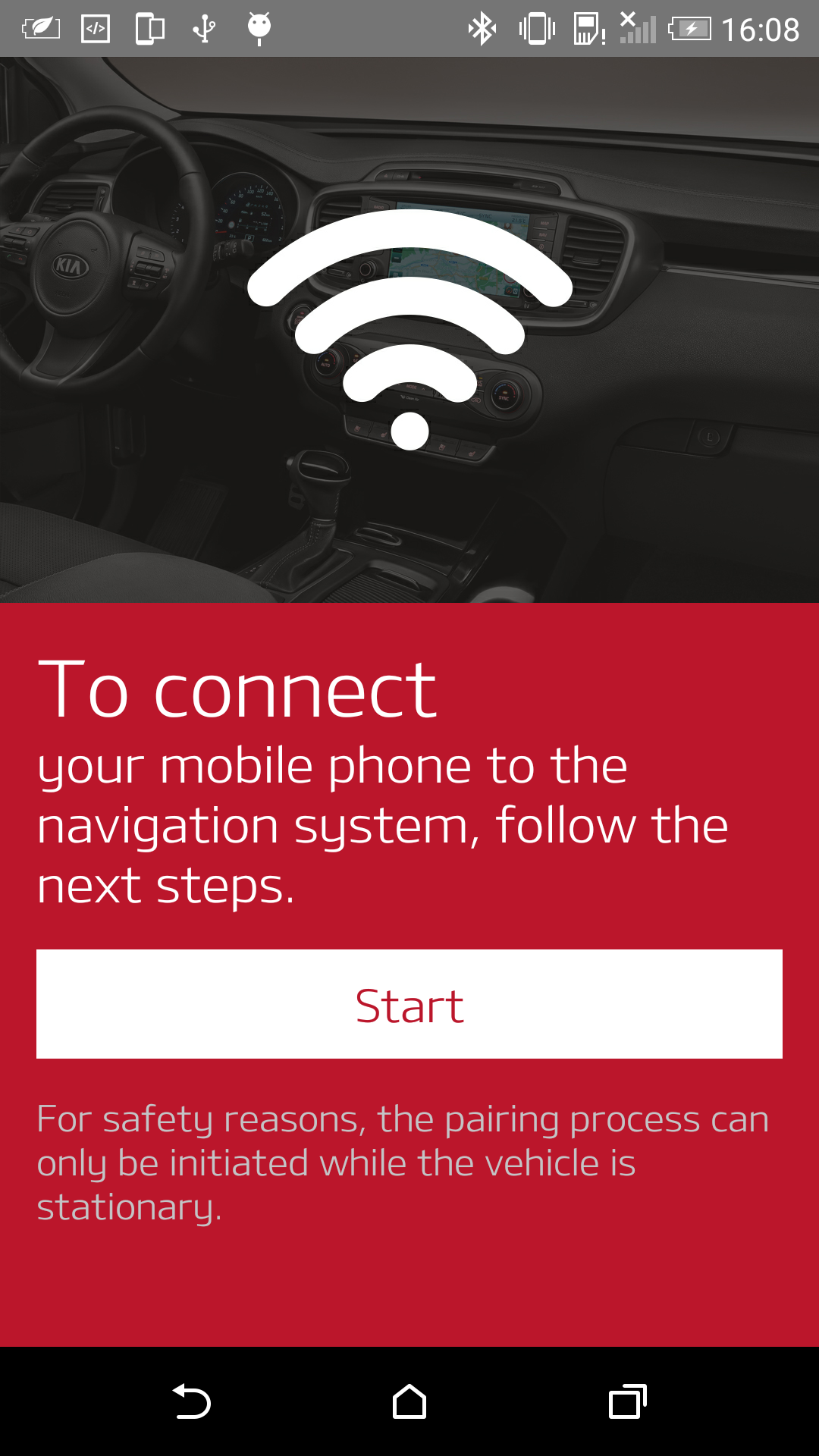Open the recent apps overview
The height and width of the screenshot is (1456, 819).
click(x=627, y=1401)
